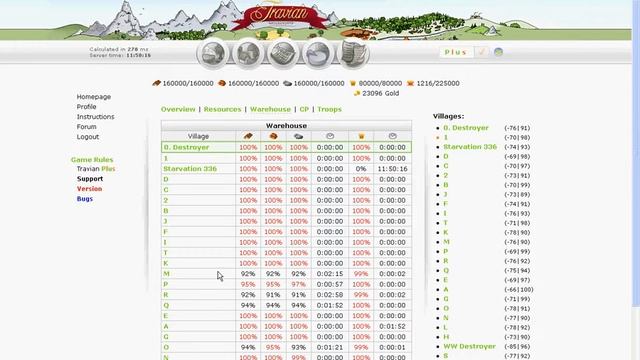Viewport: 640px width, 360px height.
Task: Click the checkmark icon next to Plus
Action: [482, 52]
